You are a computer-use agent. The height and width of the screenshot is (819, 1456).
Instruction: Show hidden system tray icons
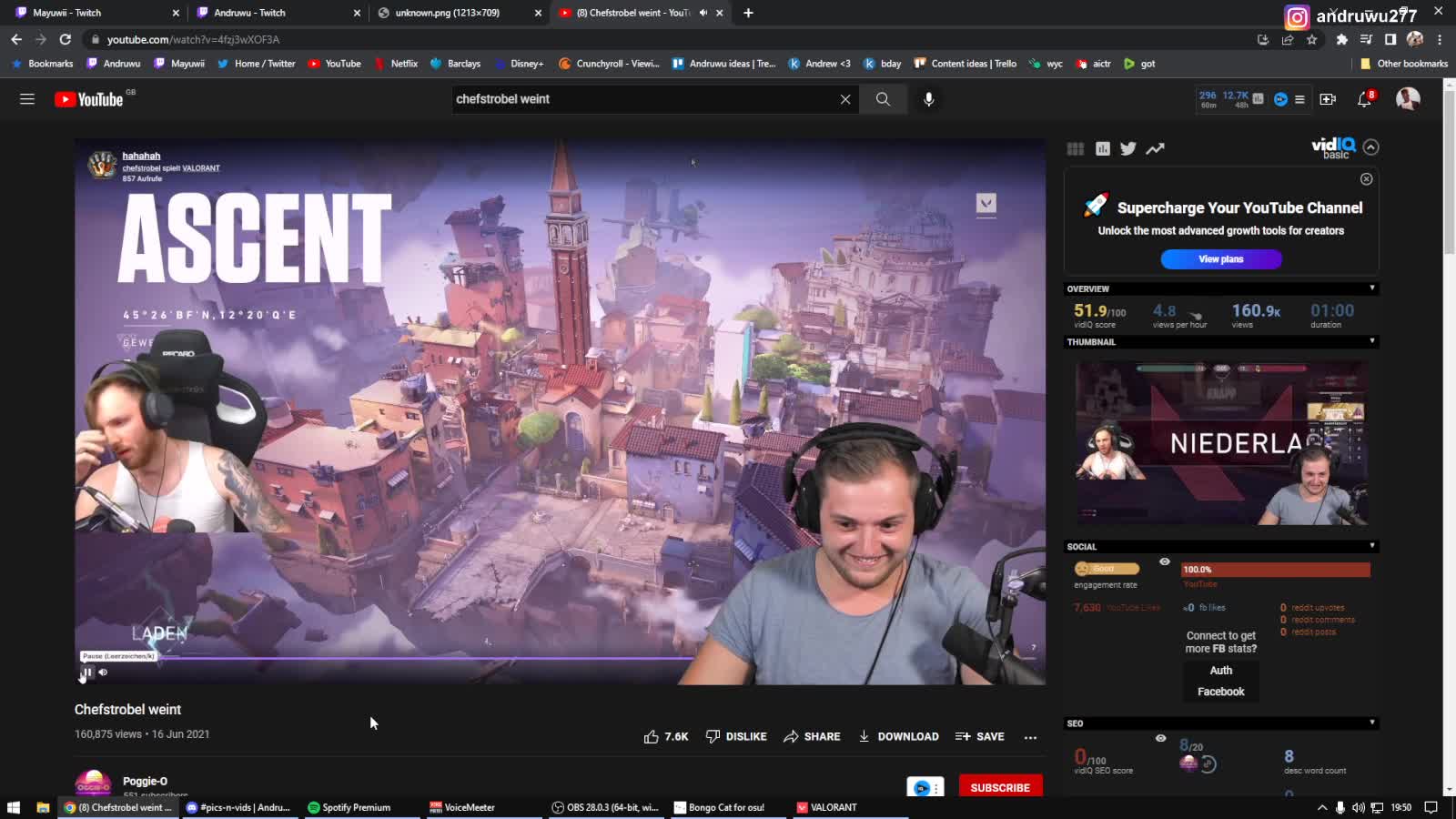[1322, 807]
